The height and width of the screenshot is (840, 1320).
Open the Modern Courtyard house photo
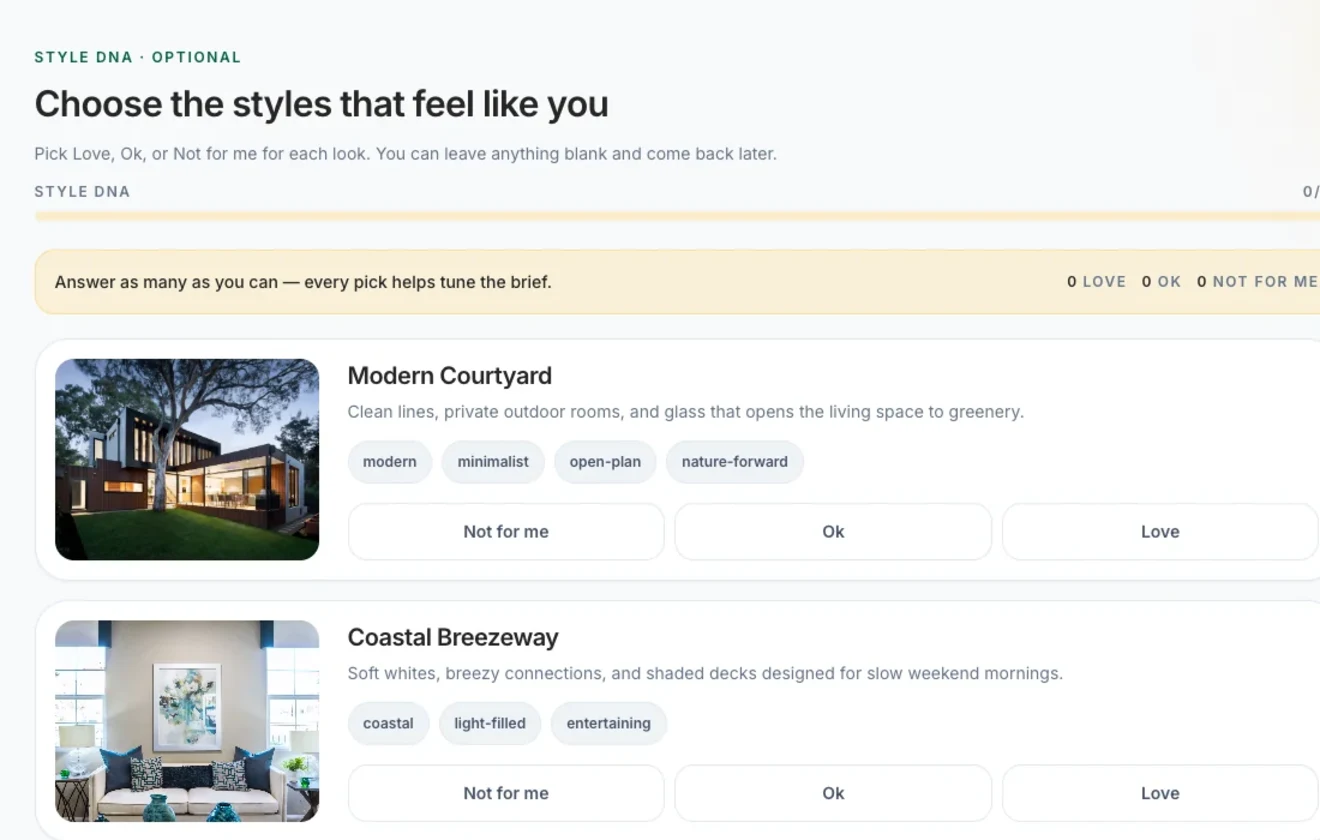187,459
